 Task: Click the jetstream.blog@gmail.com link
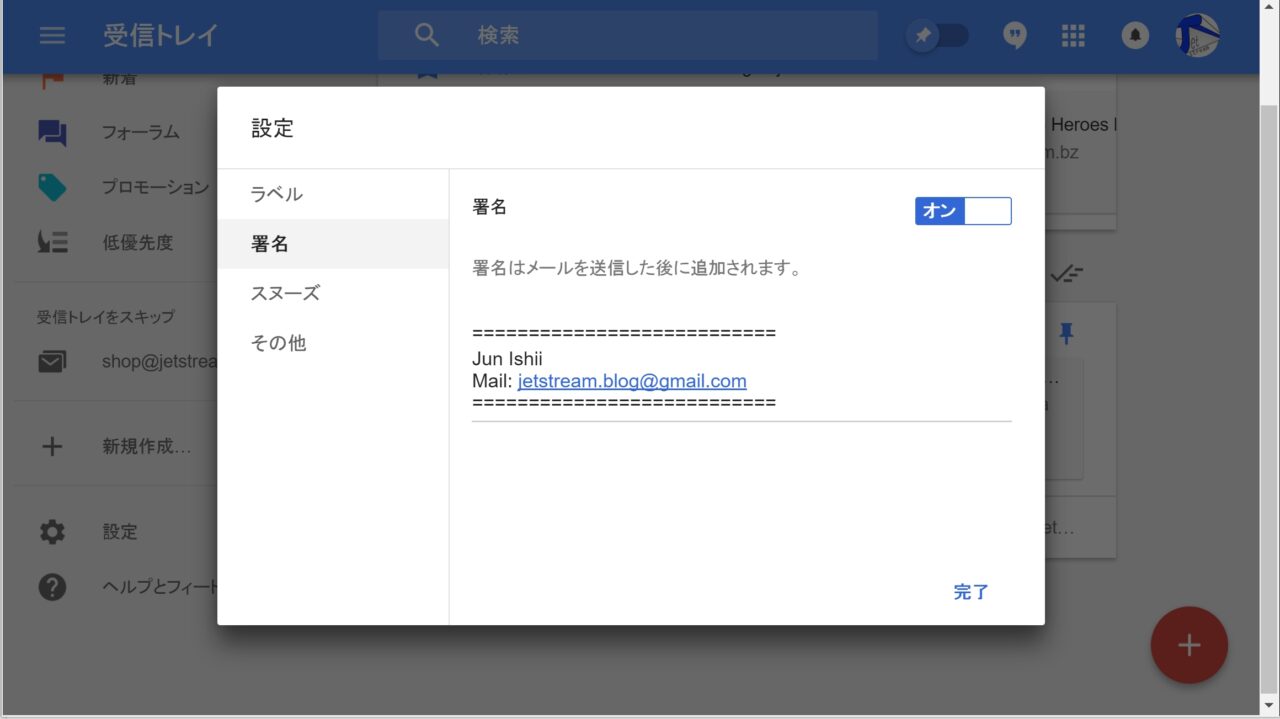(x=632, y=381)
